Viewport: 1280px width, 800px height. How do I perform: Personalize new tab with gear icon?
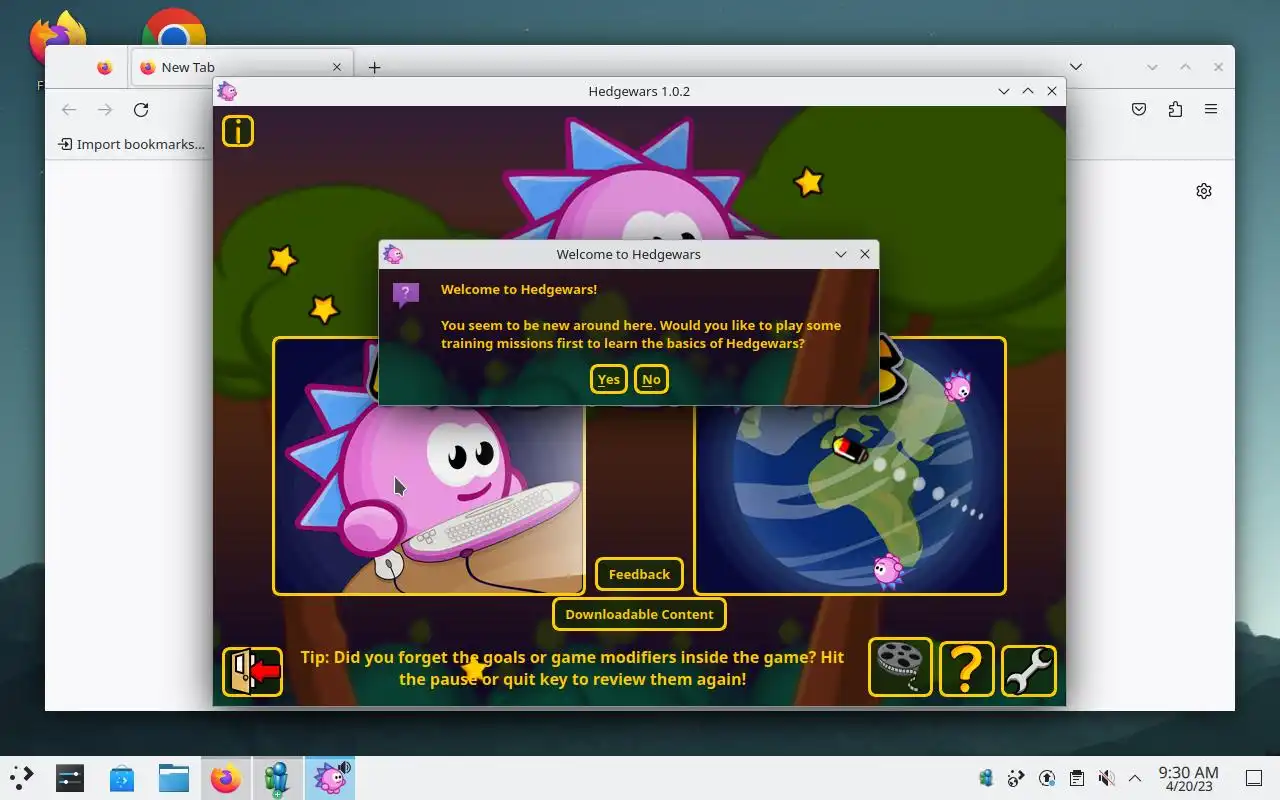(1204, 191)
